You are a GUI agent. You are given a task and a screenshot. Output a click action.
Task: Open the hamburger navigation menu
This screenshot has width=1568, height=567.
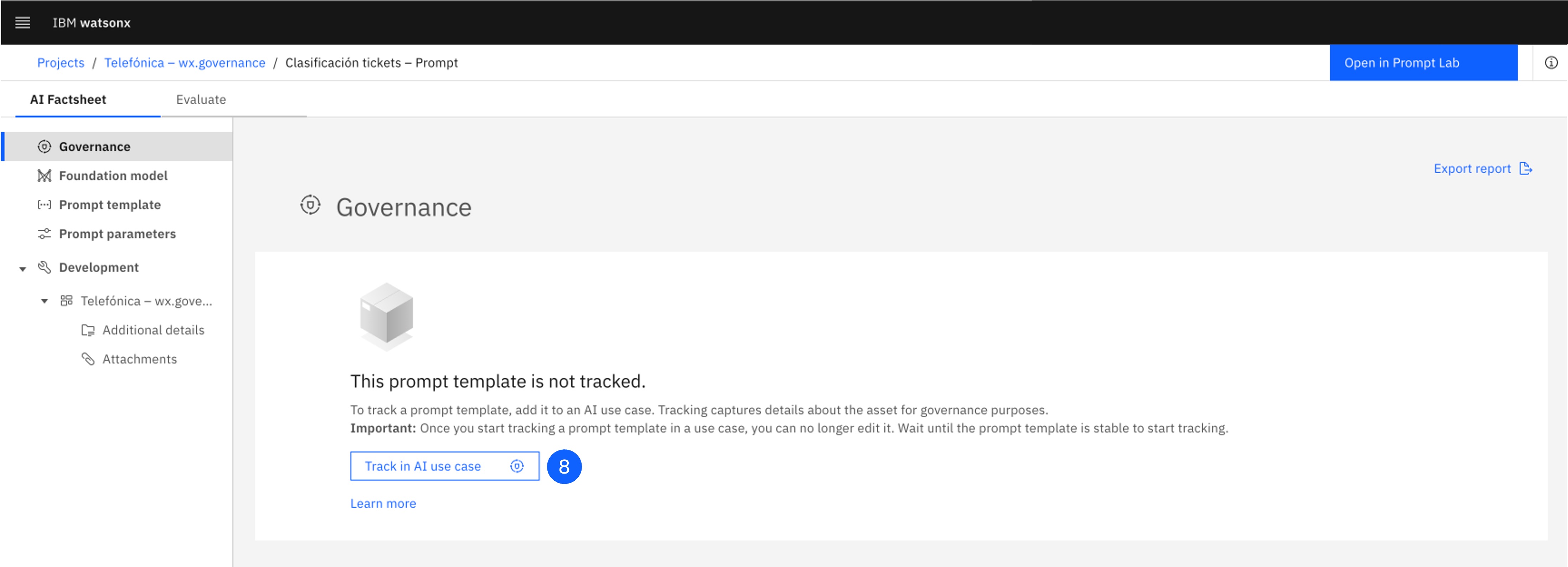point(22,22)
